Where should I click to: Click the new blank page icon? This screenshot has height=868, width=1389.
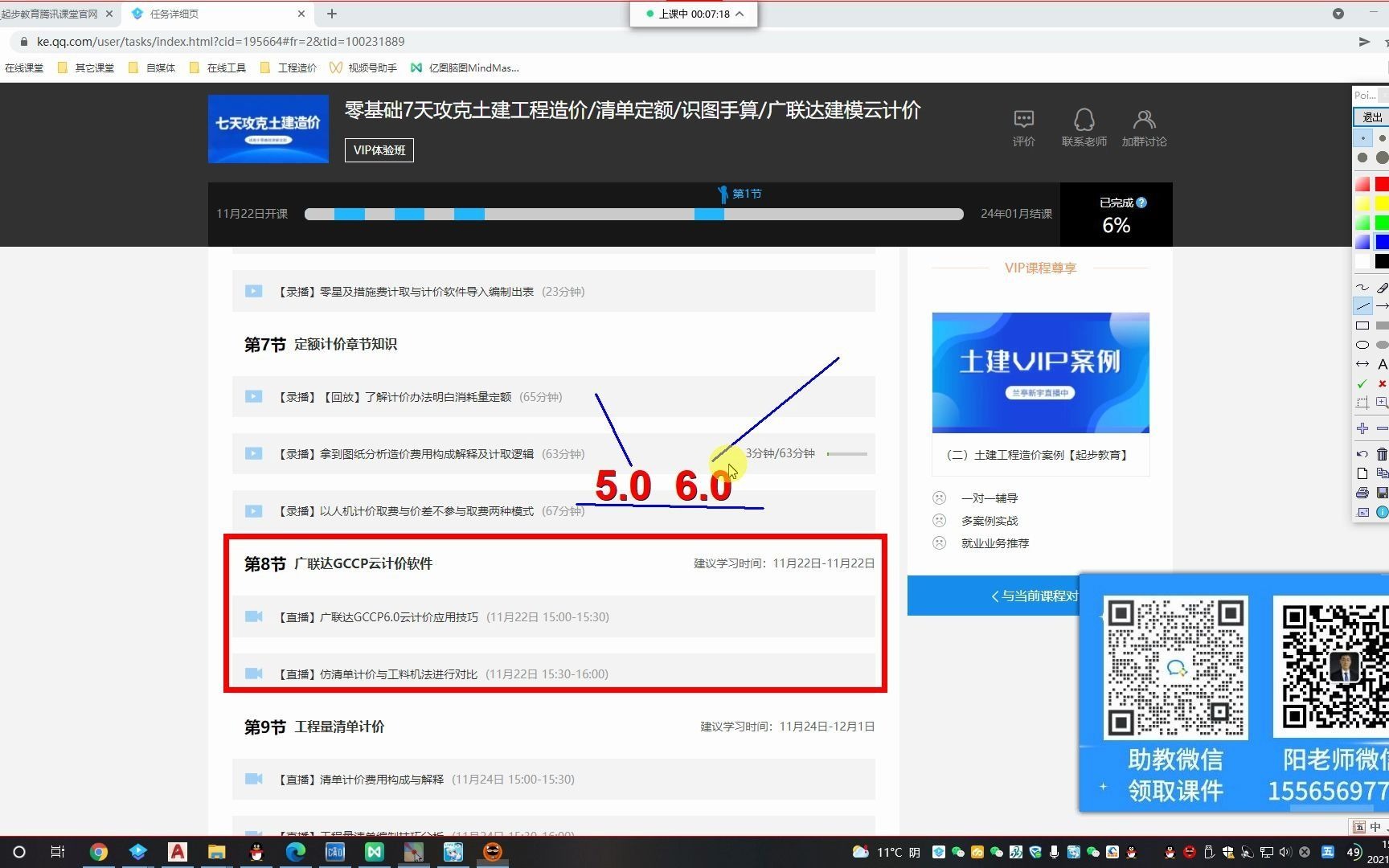click(x=1362, y=473)
